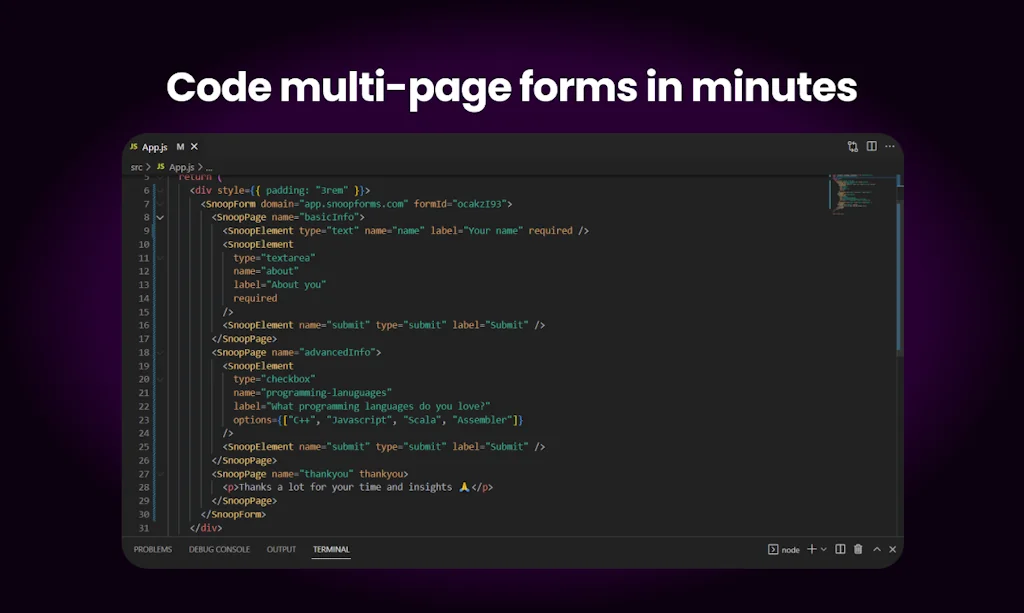Click the src folder in the breadcrumb
This screenshot has height=613, width=1024.
(136, 167)
